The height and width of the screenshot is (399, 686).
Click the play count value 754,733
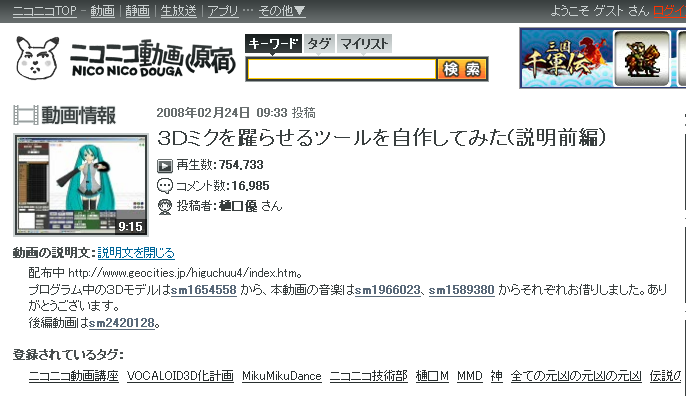tap(241, 165)
